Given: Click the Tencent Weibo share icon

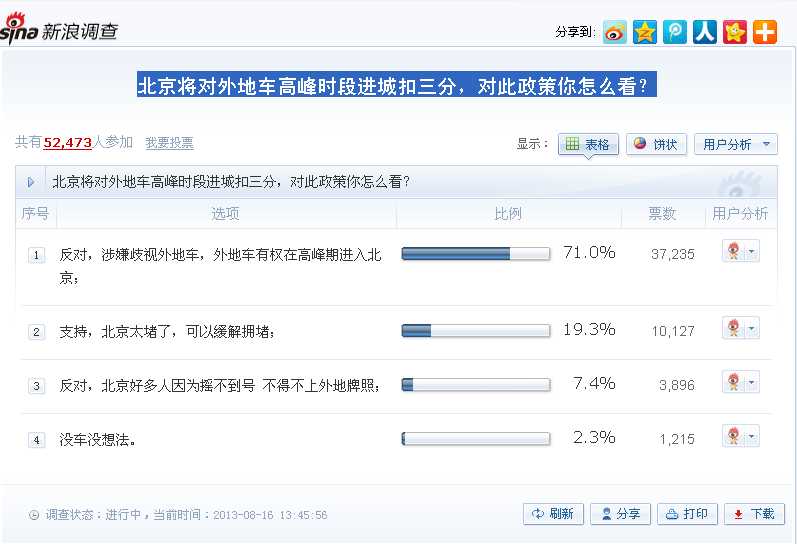Looking at the screenshot, I should [675, 33].
